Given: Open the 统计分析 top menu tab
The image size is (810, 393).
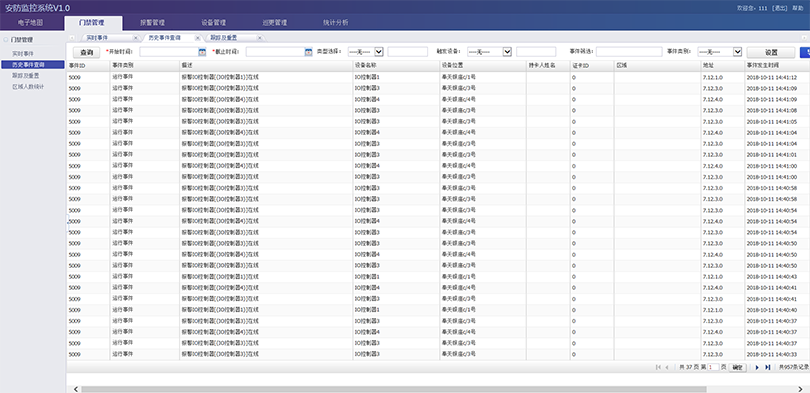Looking at the screenshot, I should (336, 23).
